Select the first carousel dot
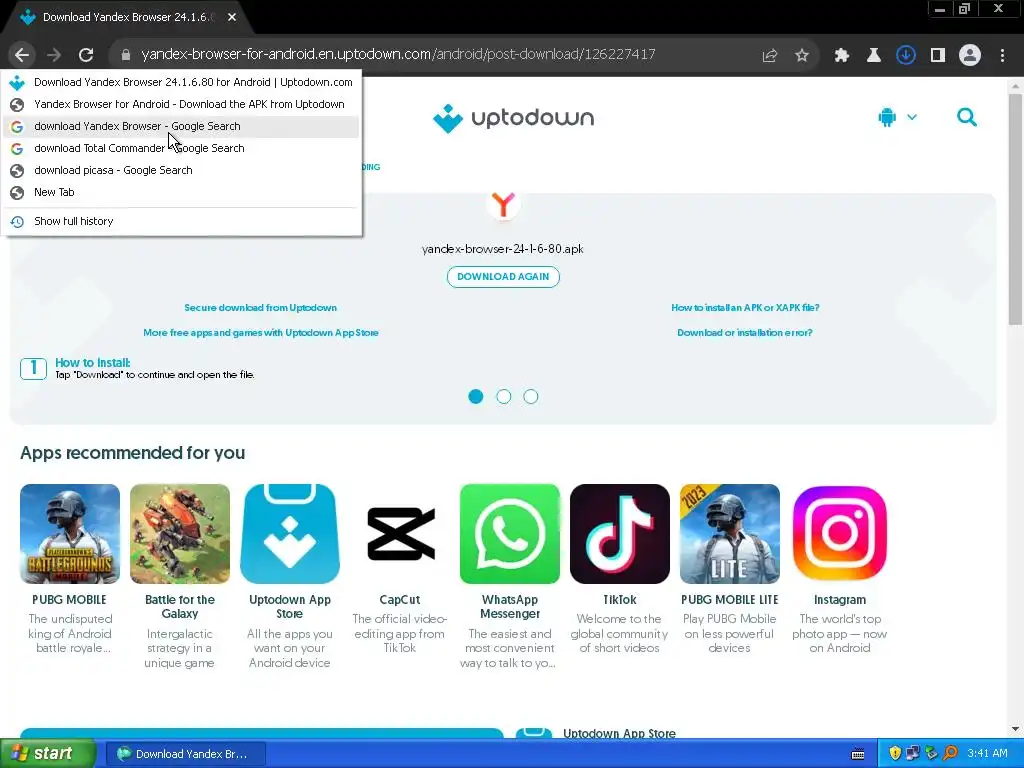Image resolution: width=1024 pixels, height=768 pixels. pos(476,396)
